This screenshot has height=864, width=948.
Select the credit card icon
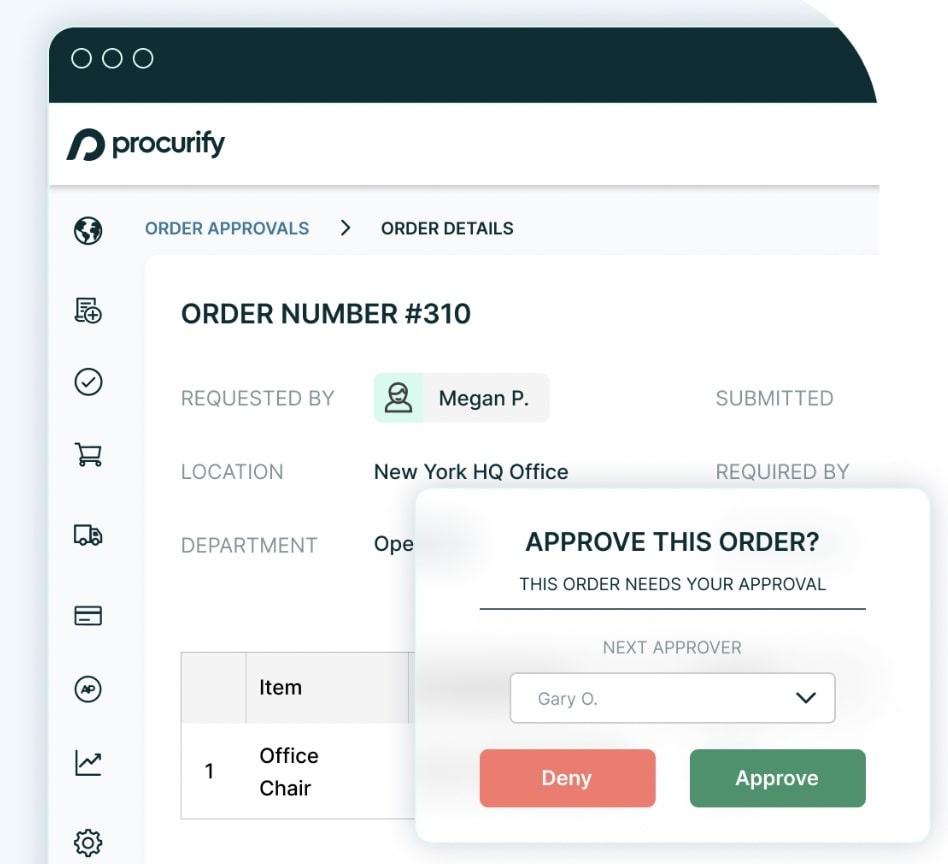[88, 615]
